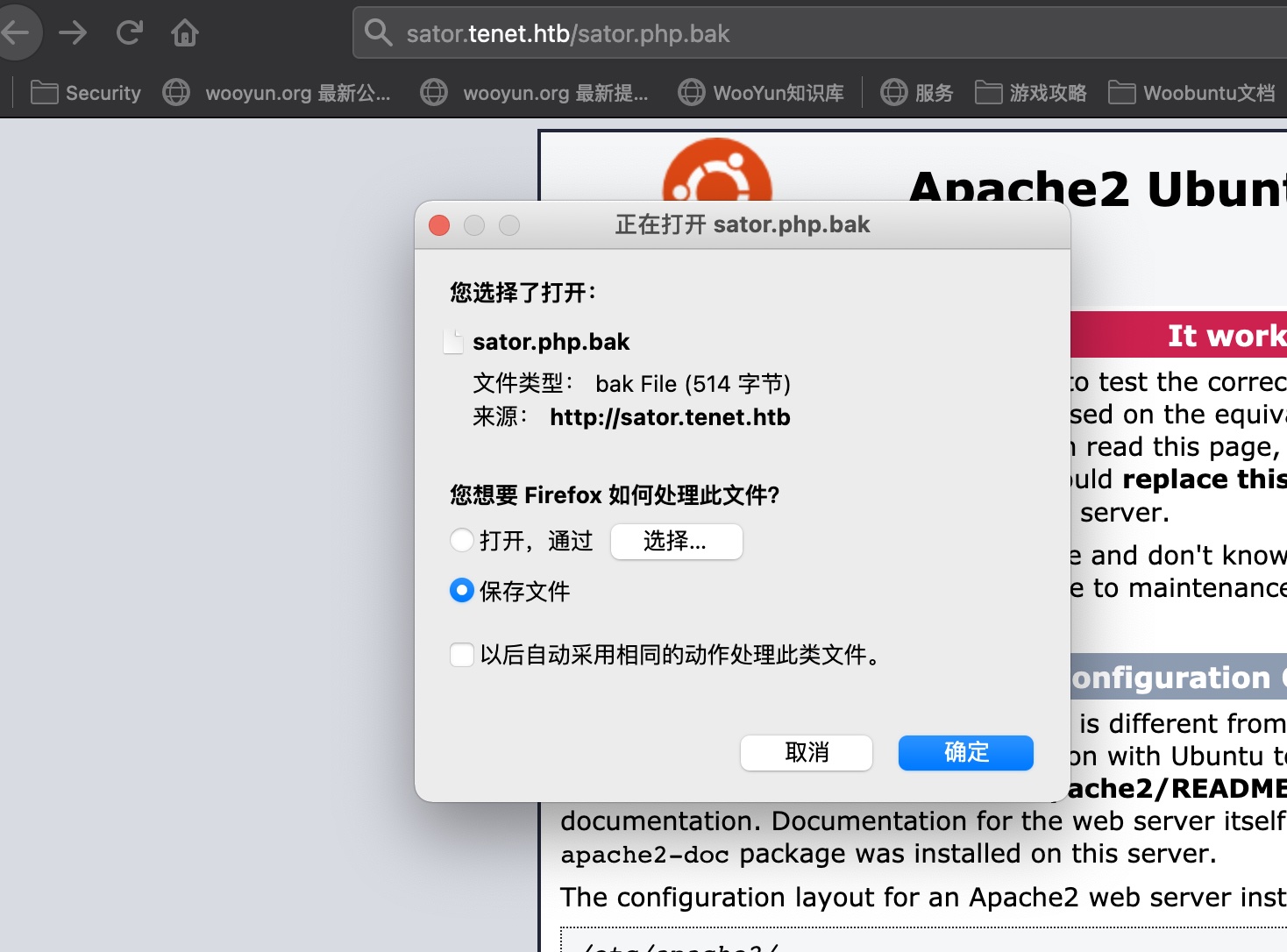Open the WooYun知识库 bookmark

[761, 92]
